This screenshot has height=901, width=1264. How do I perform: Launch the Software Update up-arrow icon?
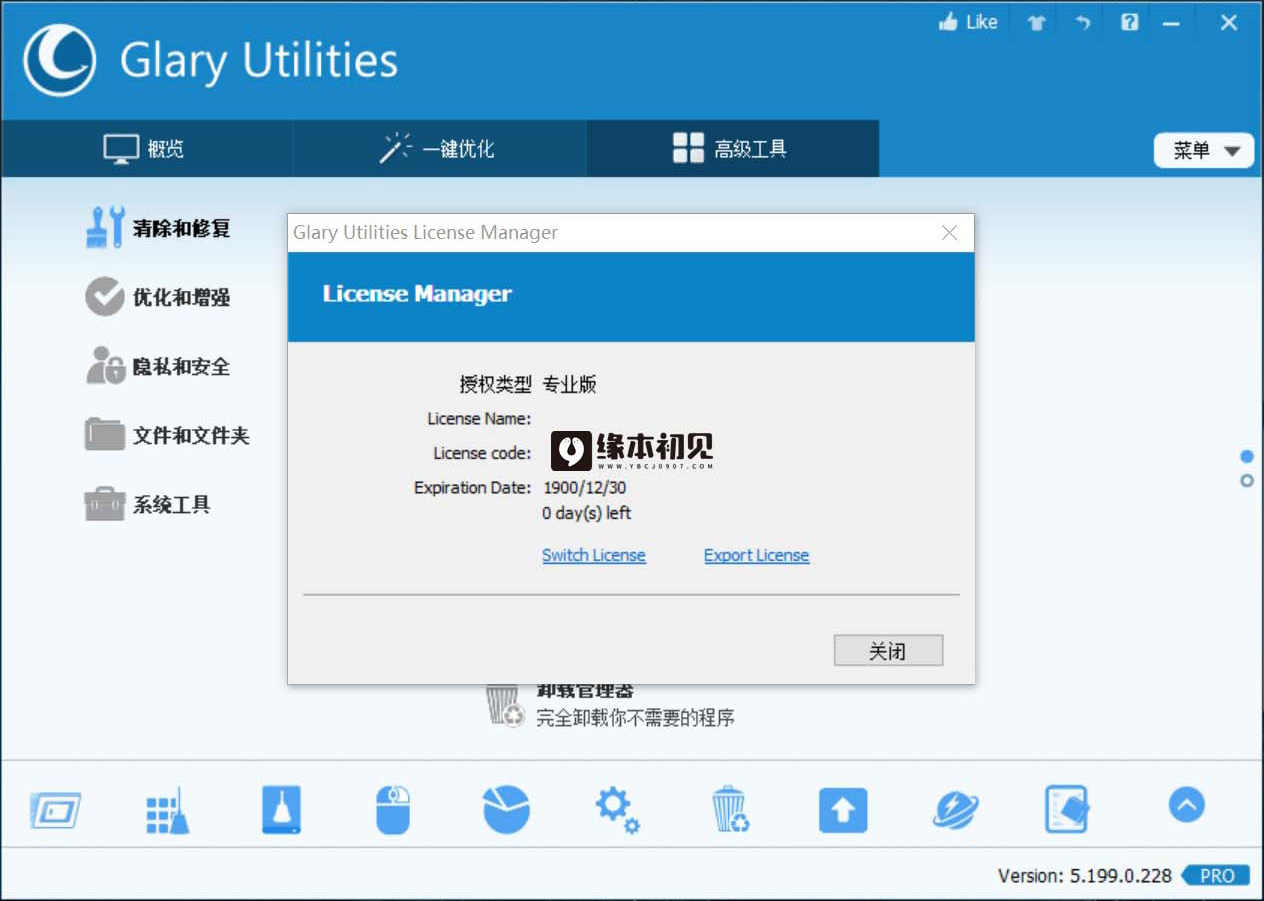tap(843, 810)
